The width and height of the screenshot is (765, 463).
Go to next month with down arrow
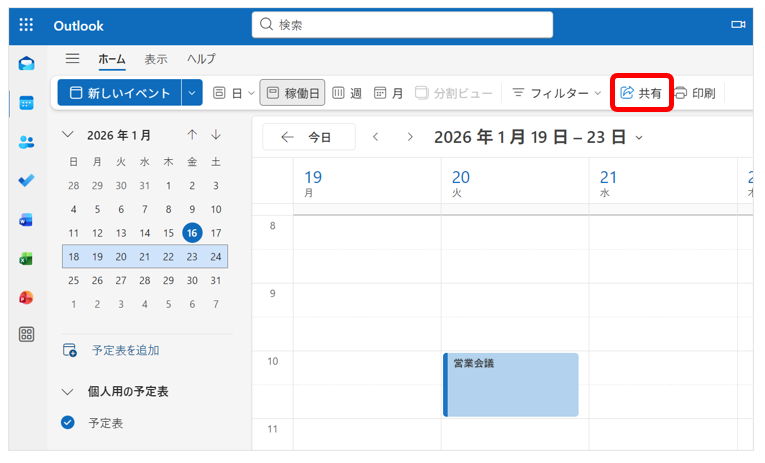point(216,135)
